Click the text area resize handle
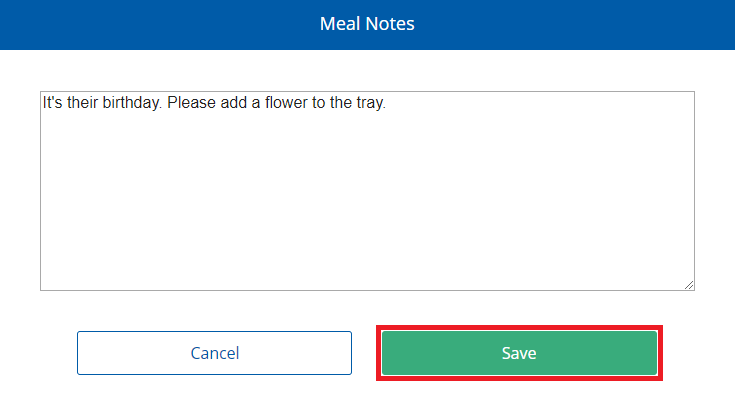This screenshot has width=735, height=414. 689,285
